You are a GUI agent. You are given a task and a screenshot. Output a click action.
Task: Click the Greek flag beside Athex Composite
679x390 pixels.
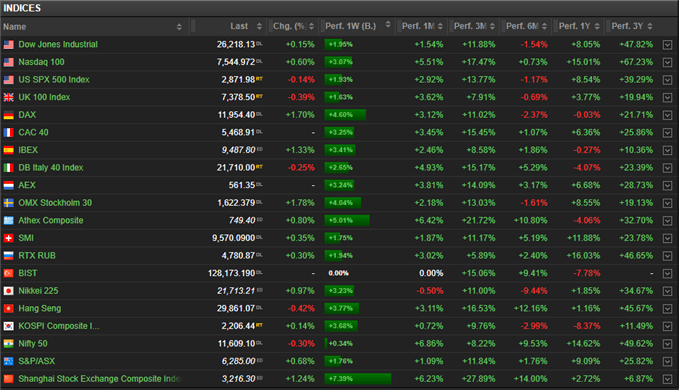(x=9, y=221)
